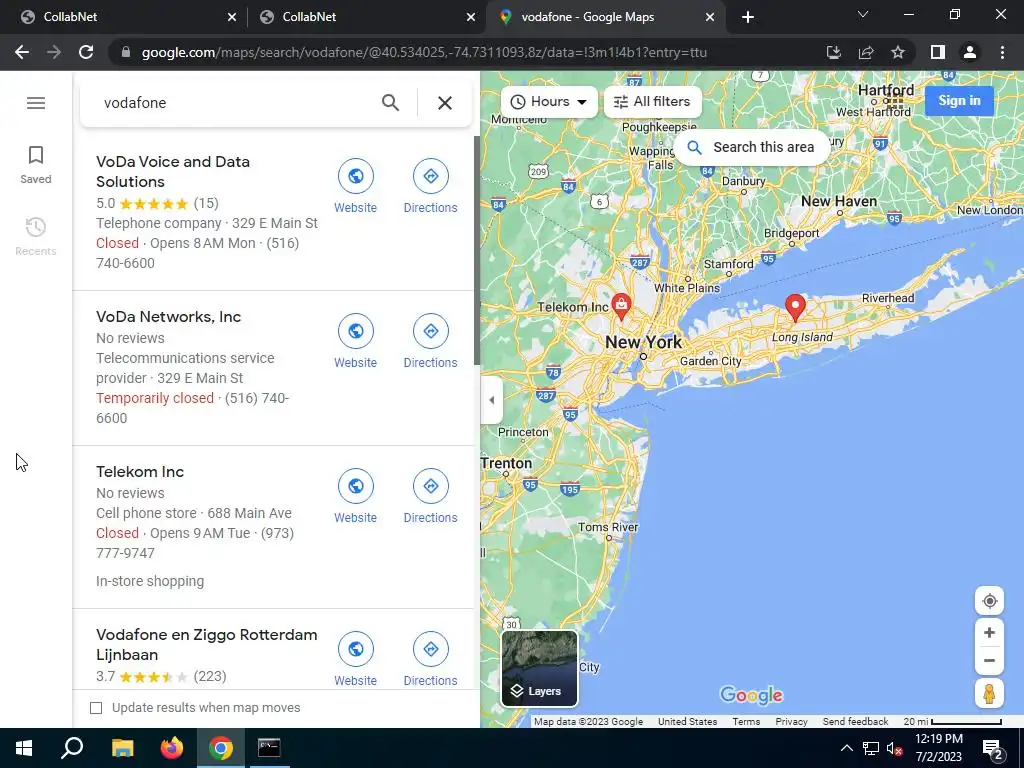
Task: Zoom in on the map
Action: click(989, 632)
